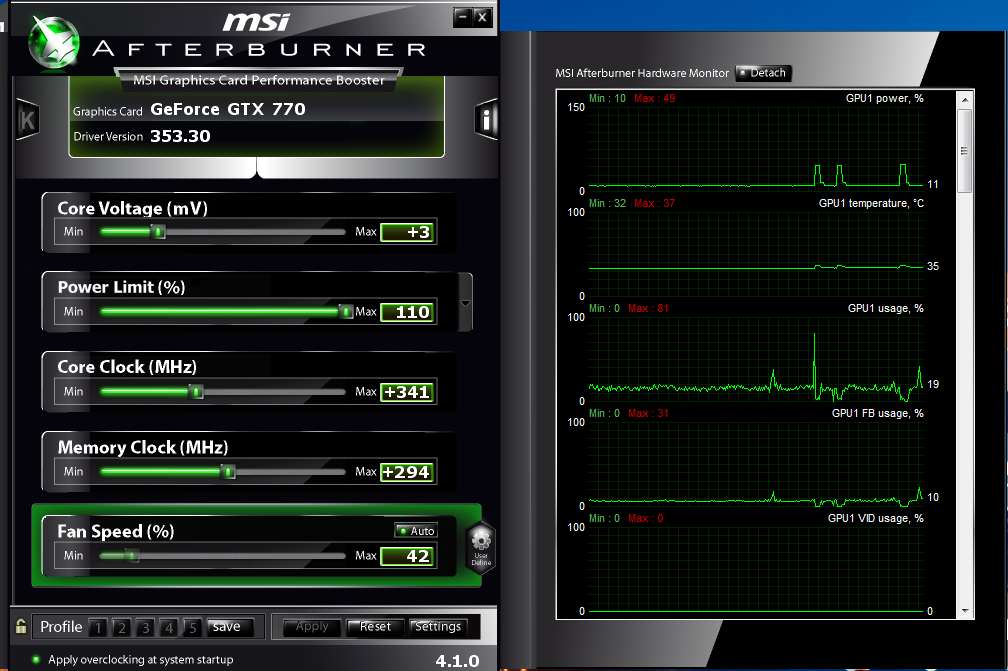Toggle Fan Speed Auto mode

(416, 530)
